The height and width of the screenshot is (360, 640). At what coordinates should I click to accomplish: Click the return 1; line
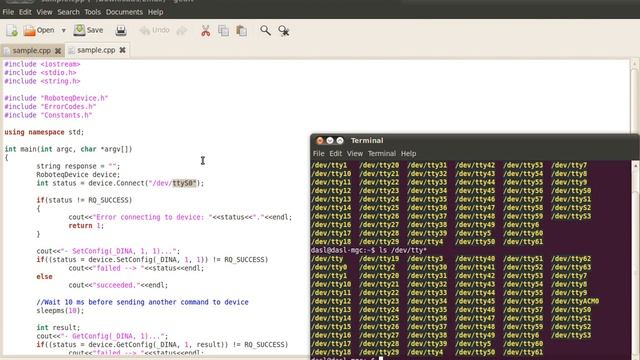point(86,226)
